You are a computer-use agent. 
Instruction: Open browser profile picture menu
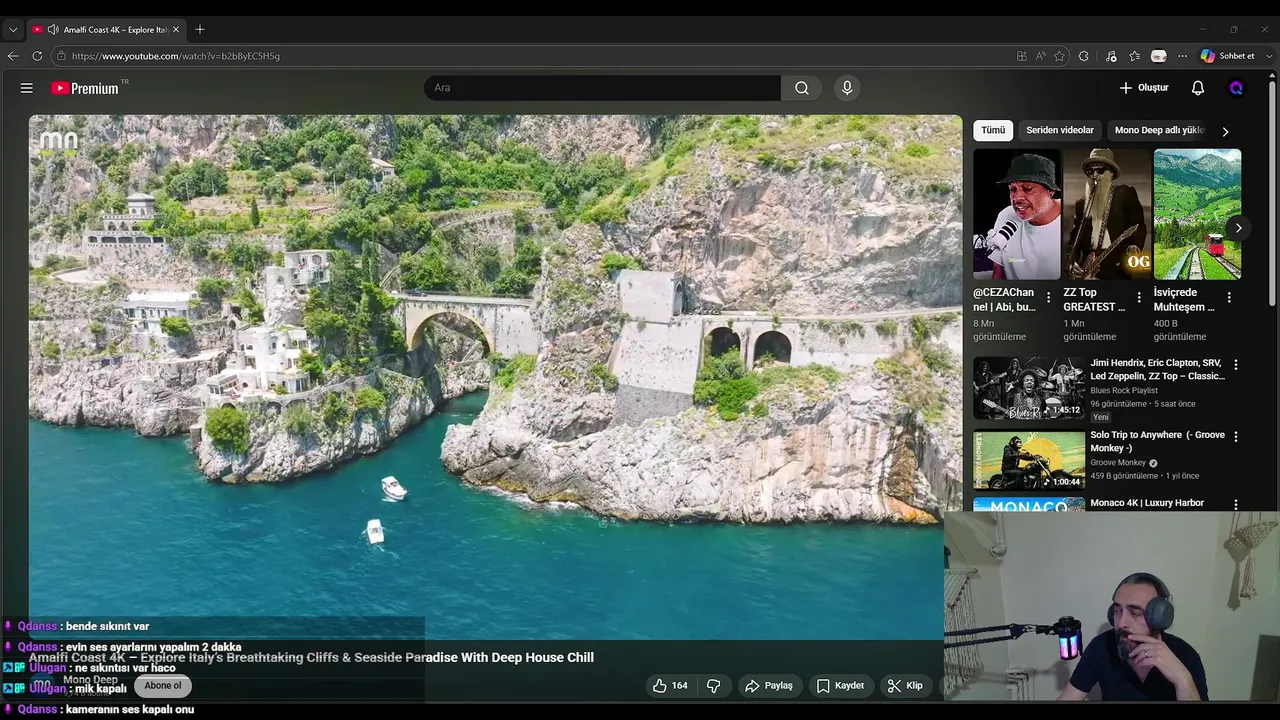1158,56
